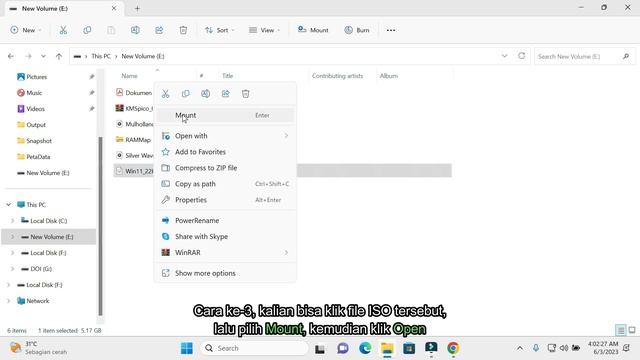Expand the recent locations dropdown arrow
Image resolution: width=640 pixels, height=360 pixels.
coord(43,56)
